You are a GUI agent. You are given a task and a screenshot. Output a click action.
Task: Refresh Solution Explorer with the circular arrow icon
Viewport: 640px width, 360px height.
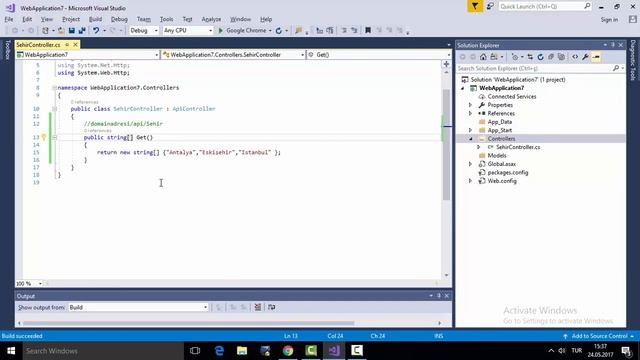(540, 57)
